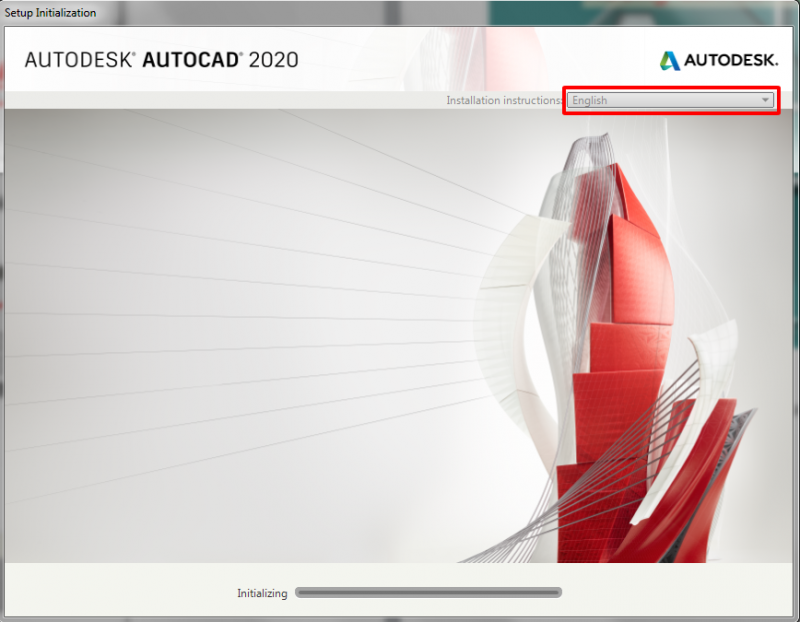Open the Installation instructions language dropdown
The height and width of the screenshot is (622, 800).
click(670, 100)
